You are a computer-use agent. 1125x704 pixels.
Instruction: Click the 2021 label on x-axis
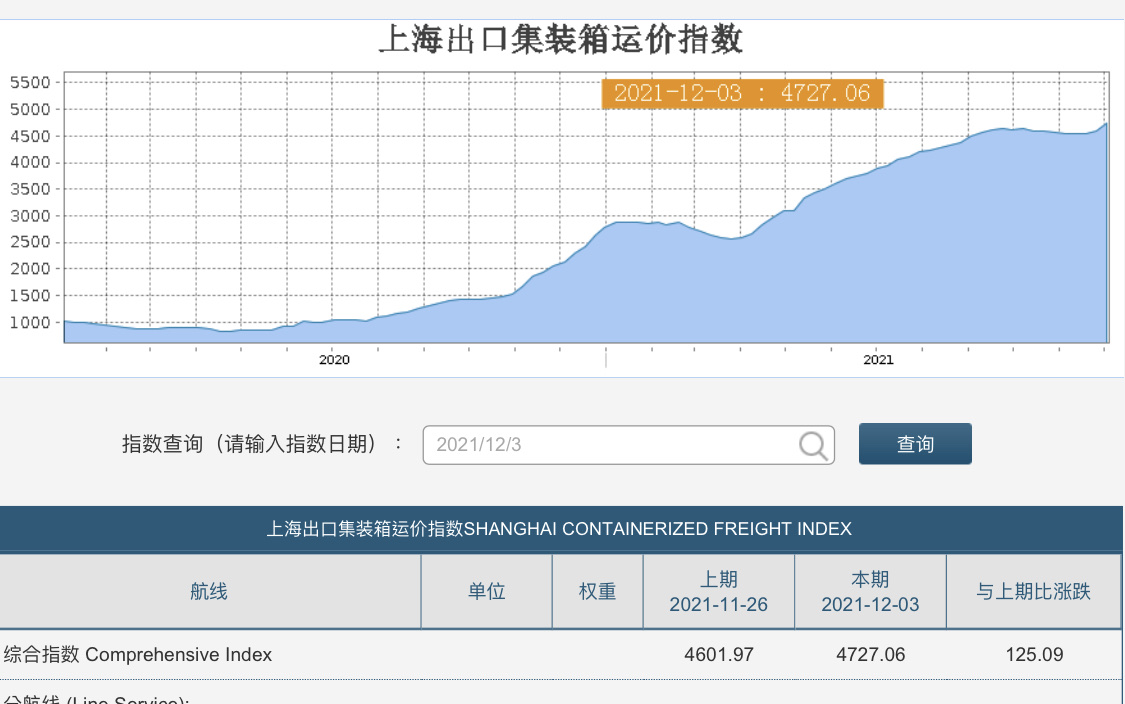[878, 360]
